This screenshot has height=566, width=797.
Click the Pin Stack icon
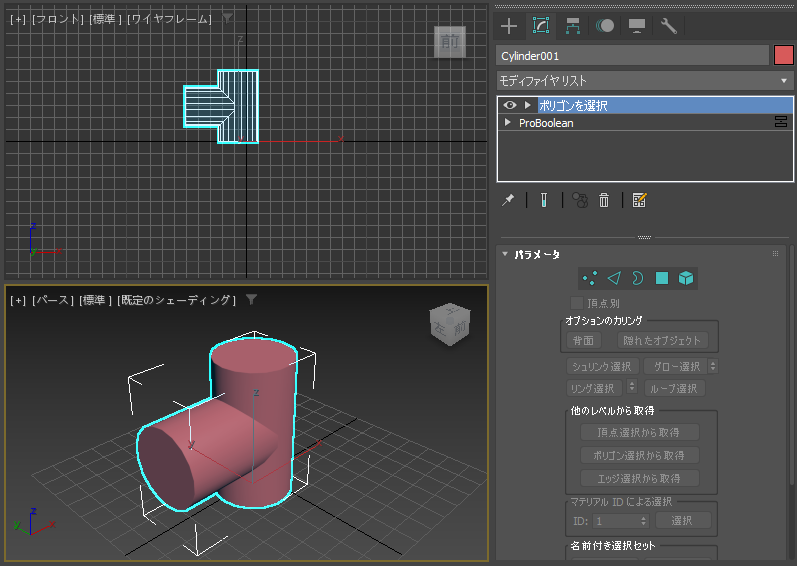[x=508, y=200]
